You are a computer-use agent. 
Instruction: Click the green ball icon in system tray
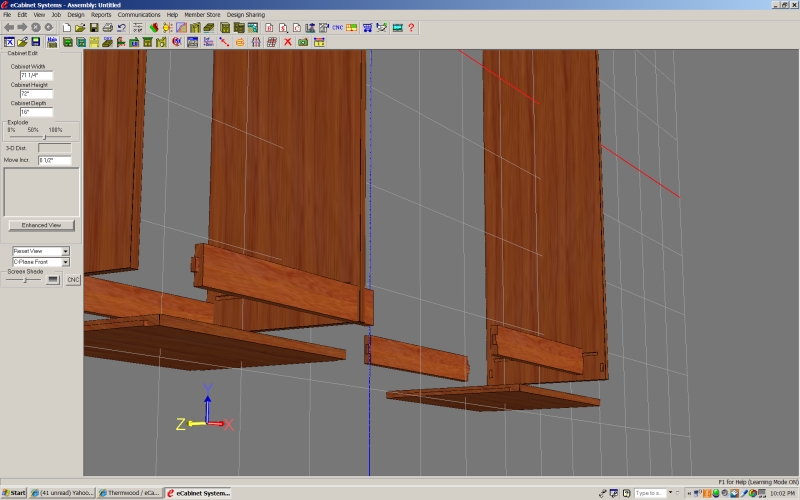716,493
